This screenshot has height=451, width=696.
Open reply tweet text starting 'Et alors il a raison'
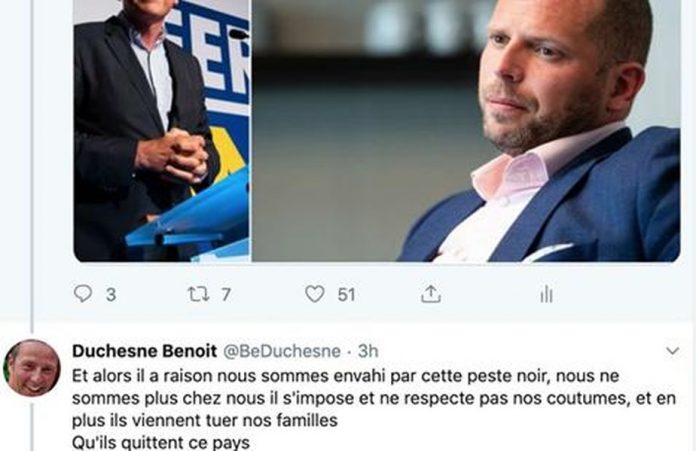coord(374,398)
